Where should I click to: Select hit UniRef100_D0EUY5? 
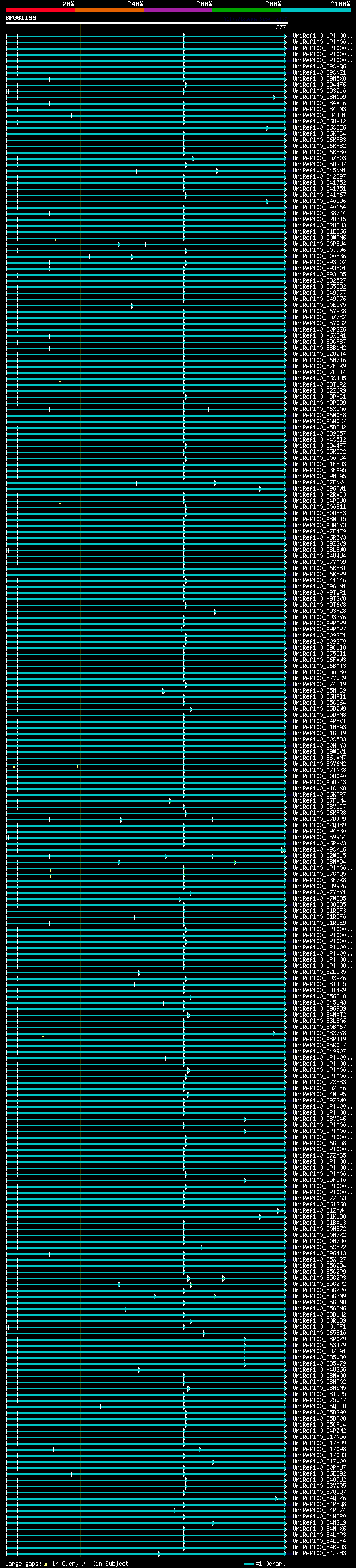coord(319,305)
